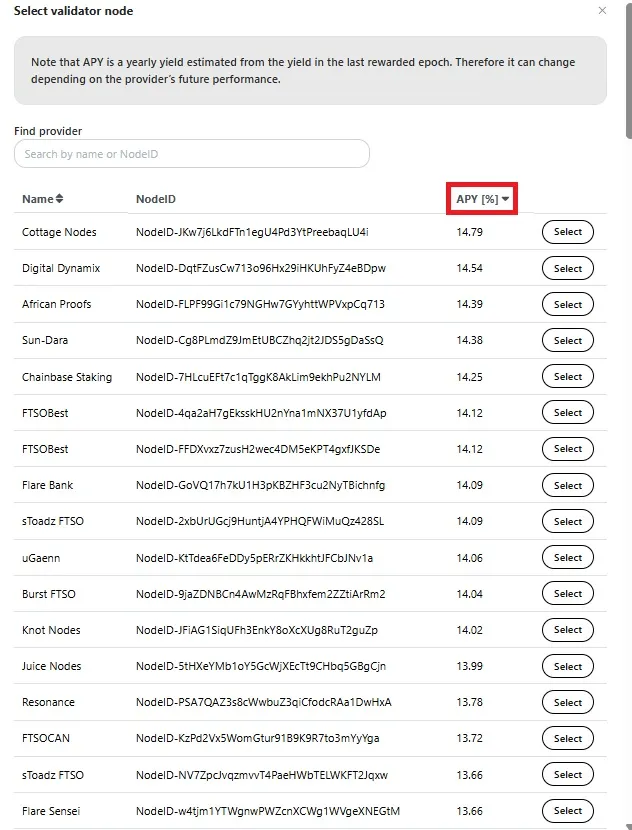Click the Find provider search field

click(x=192, y=154)
